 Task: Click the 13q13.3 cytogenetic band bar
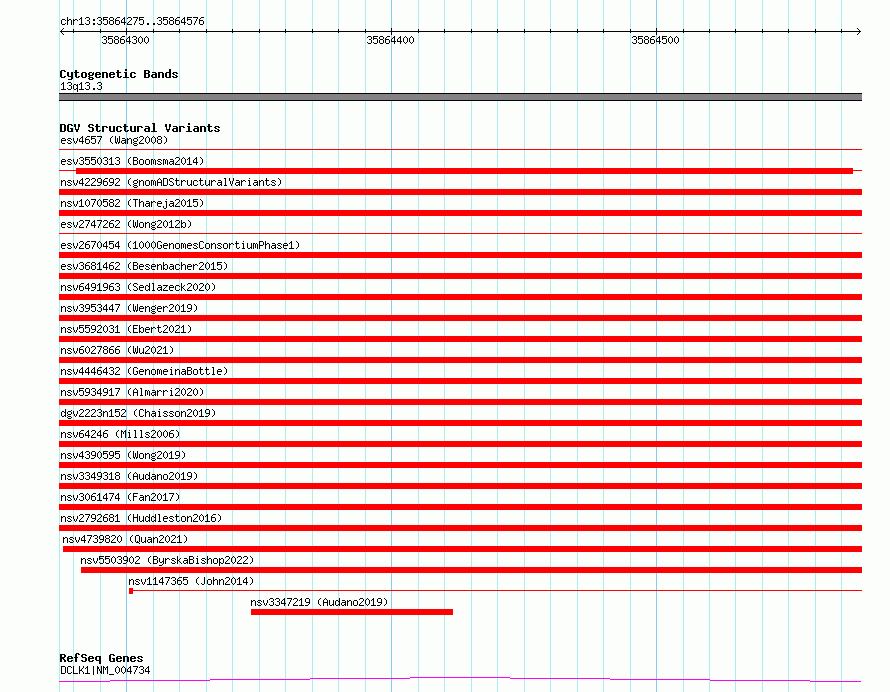460,97
